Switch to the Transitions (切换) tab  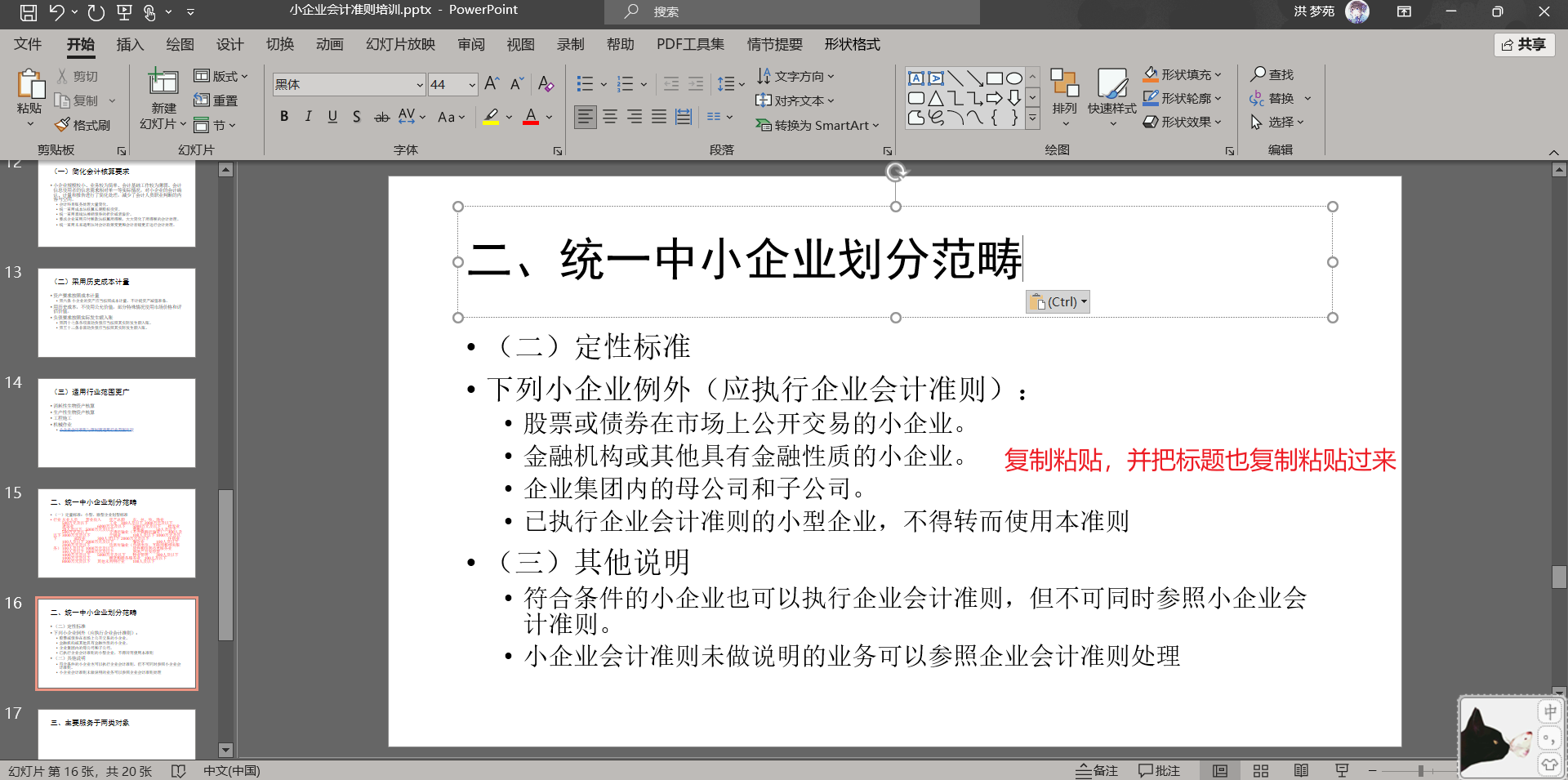[280, 44]
